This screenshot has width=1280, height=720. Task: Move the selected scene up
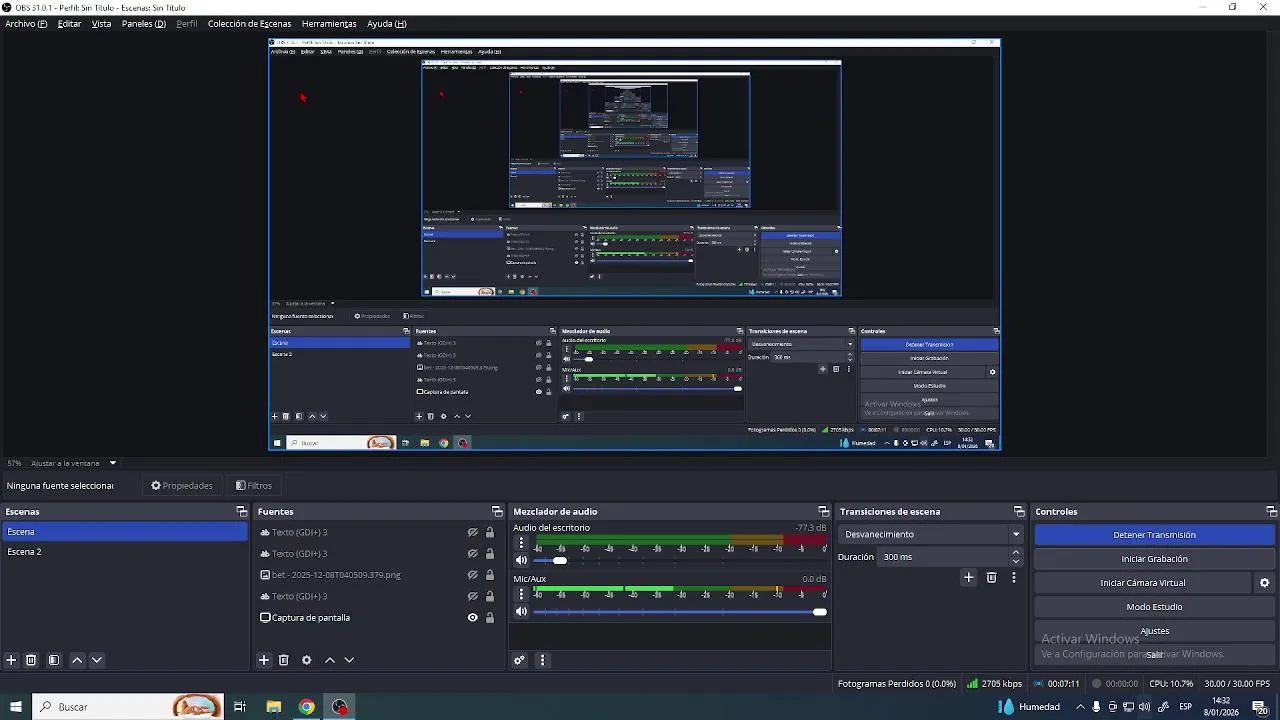click(77, 660)
